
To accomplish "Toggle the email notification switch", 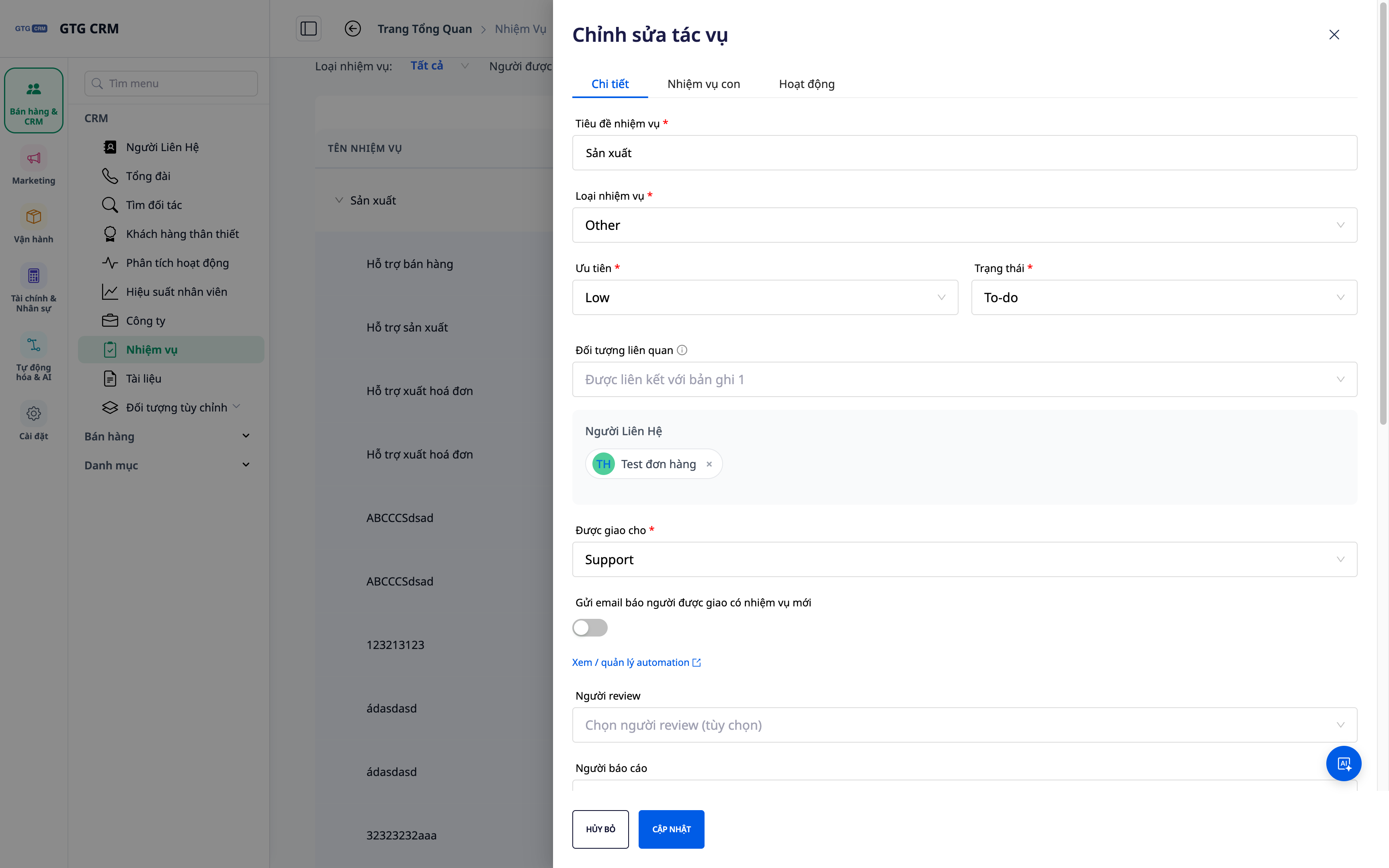I will tap(590, 627).
